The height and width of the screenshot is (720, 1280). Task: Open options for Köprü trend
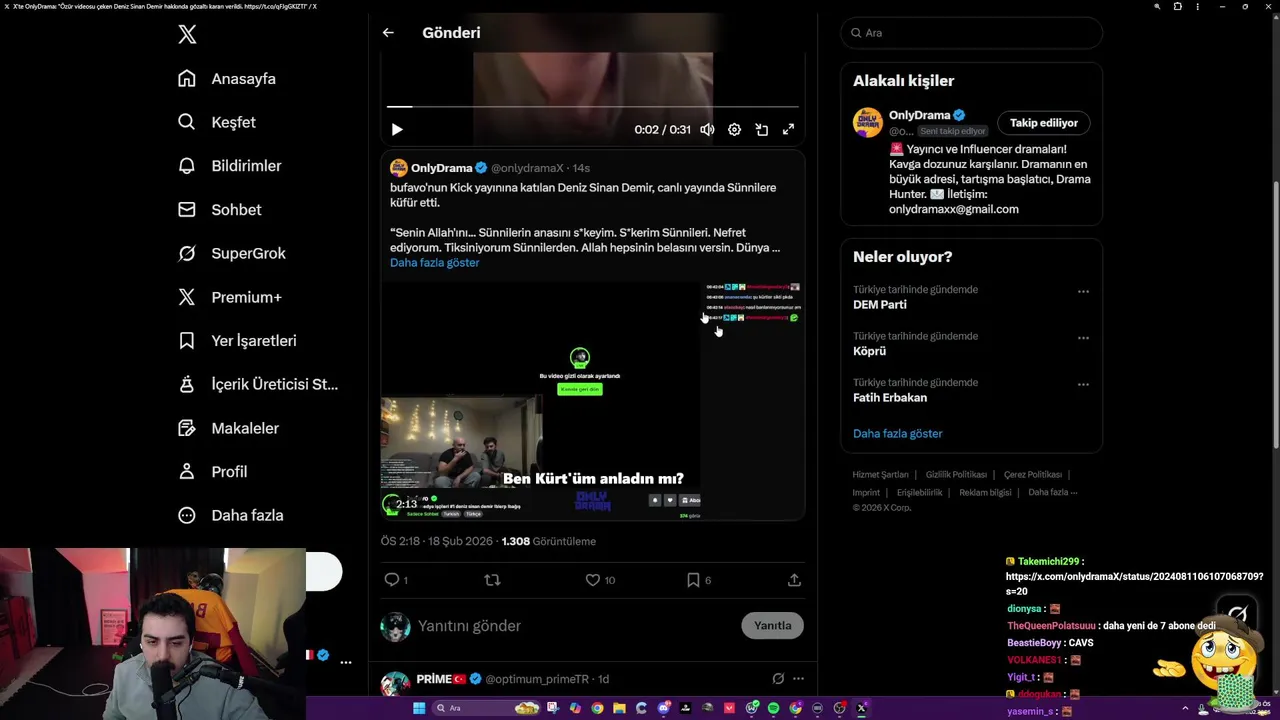point(1083,338)
